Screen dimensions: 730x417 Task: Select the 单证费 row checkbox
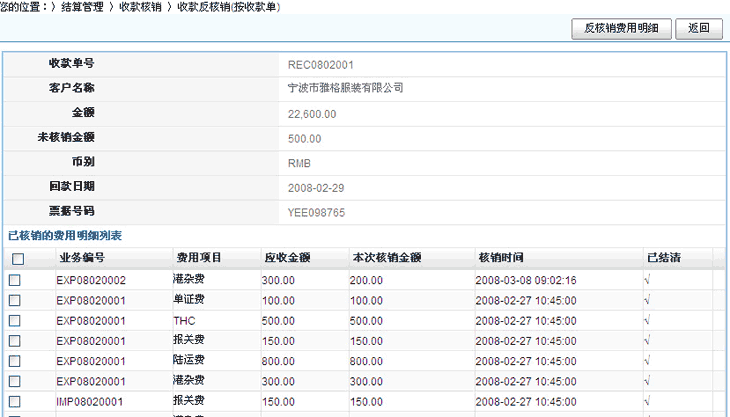(x=15, y=301)
